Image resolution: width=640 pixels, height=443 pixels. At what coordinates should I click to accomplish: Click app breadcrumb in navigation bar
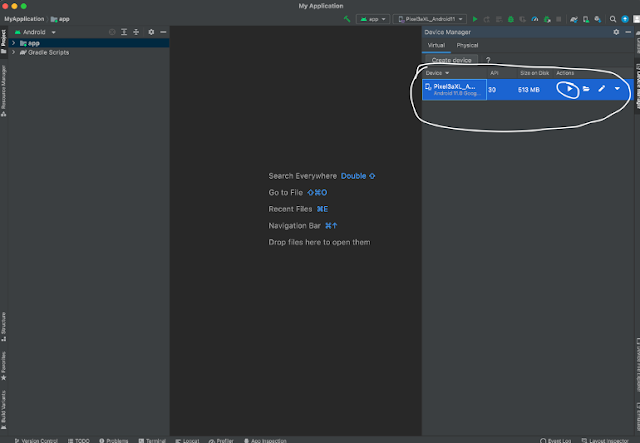(60, 19)
